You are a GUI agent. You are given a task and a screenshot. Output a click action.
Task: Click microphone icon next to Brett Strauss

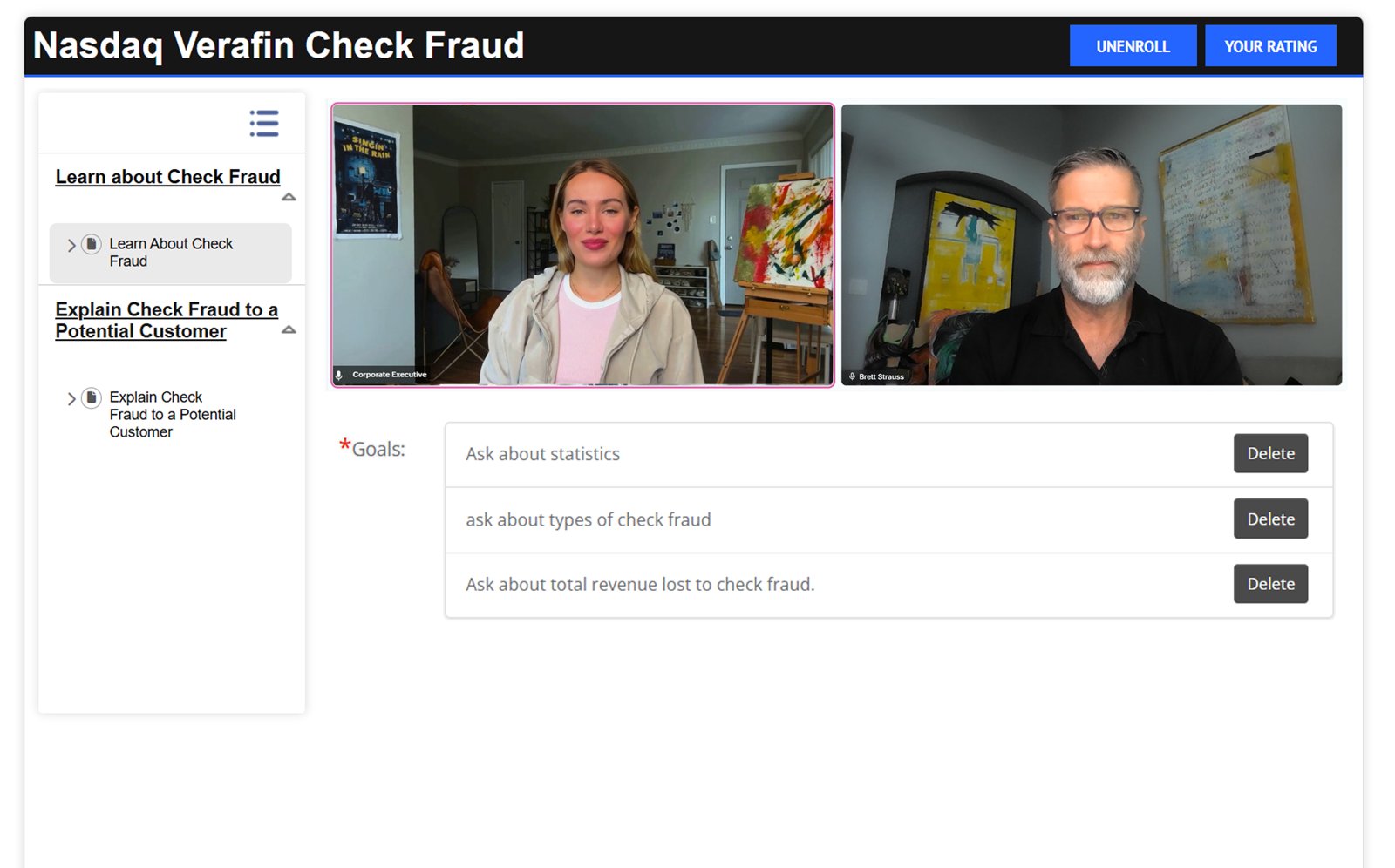coord(852,376)
